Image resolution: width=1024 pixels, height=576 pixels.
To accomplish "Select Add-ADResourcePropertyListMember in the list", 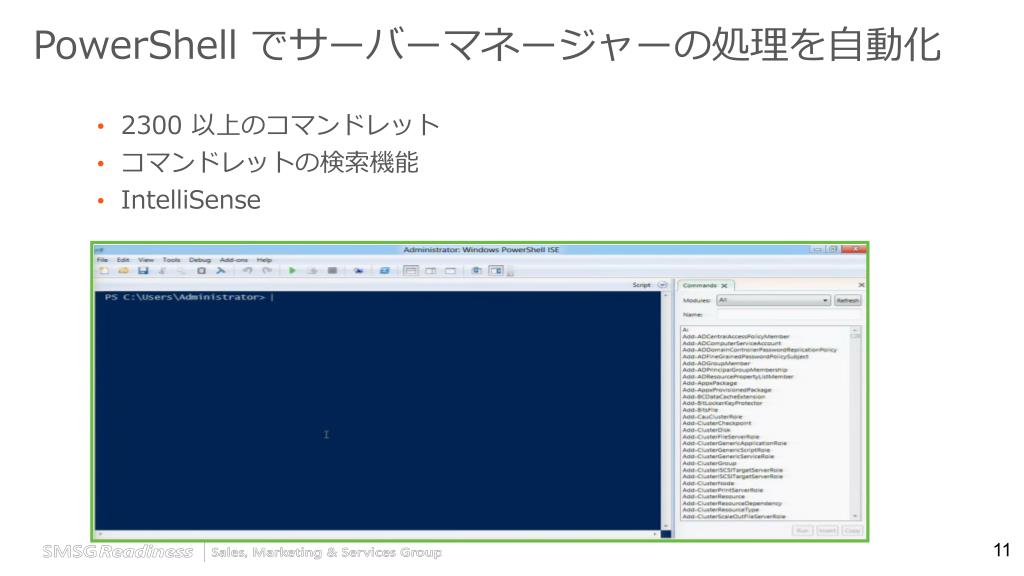I will click(x=738, y=376).
